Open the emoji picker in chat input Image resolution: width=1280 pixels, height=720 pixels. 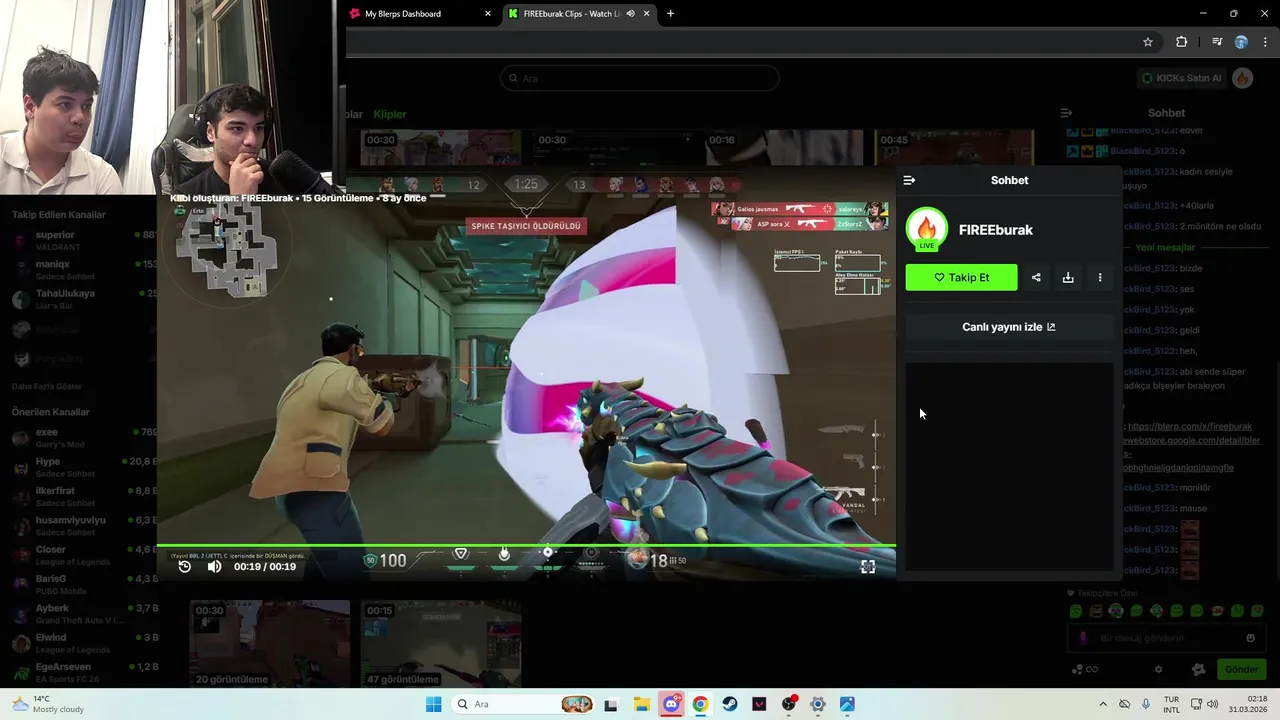point(1250,638)
